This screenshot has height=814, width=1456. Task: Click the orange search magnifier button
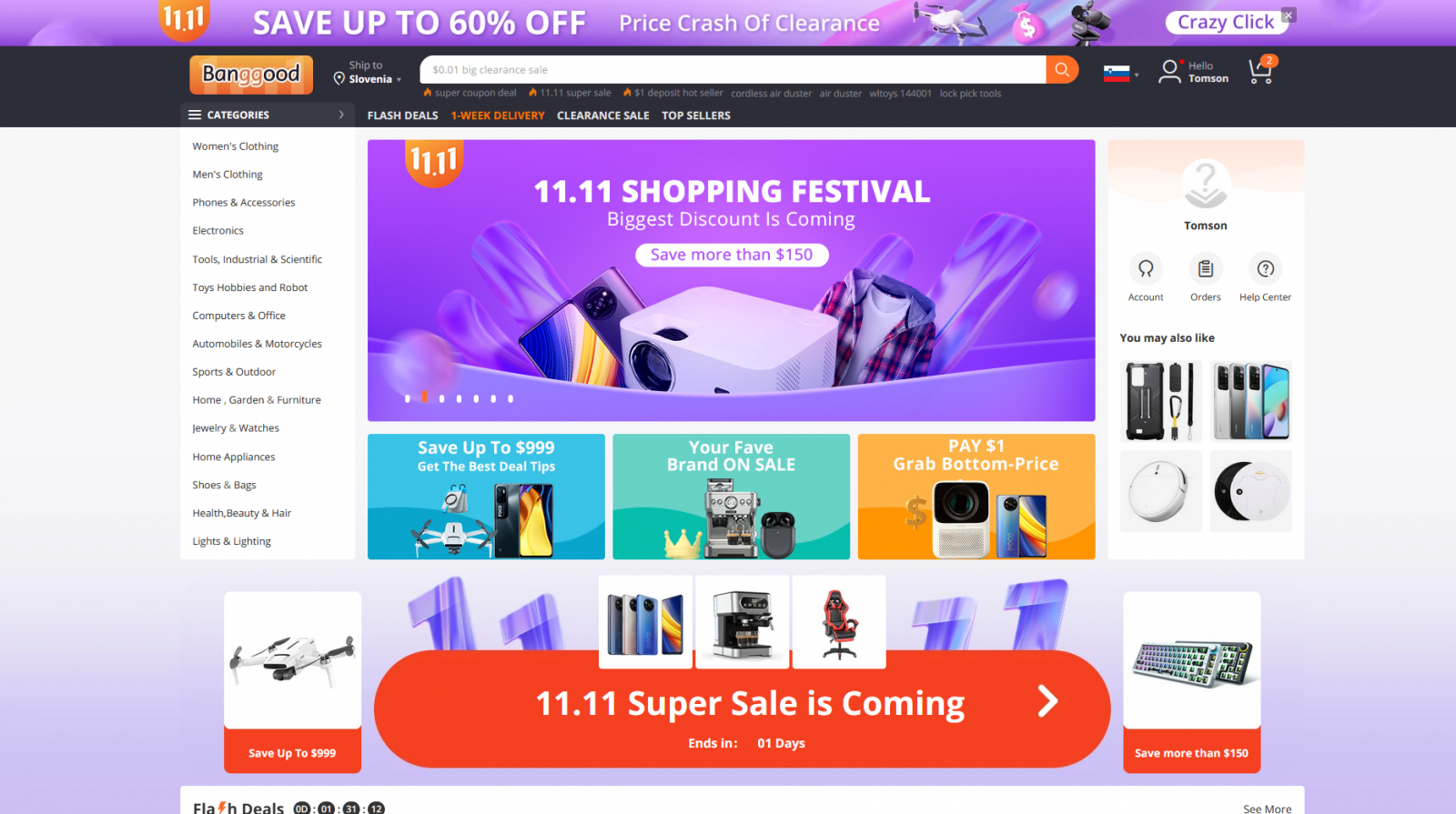coord(1062,70)
